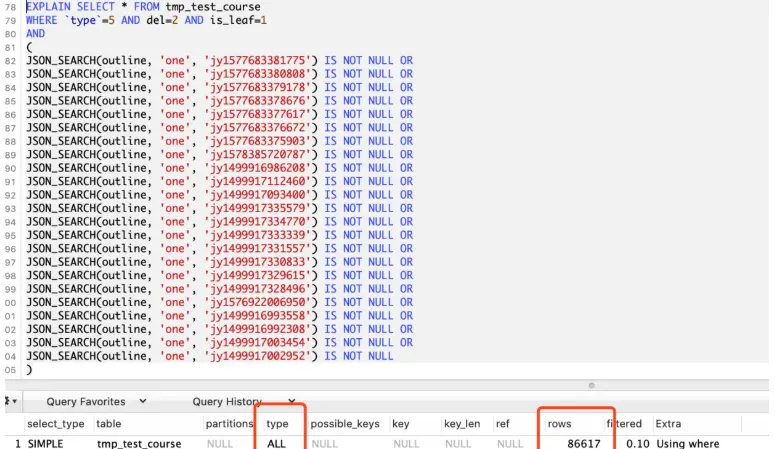Click the string 'jy1499916986208'

[258, 168]
